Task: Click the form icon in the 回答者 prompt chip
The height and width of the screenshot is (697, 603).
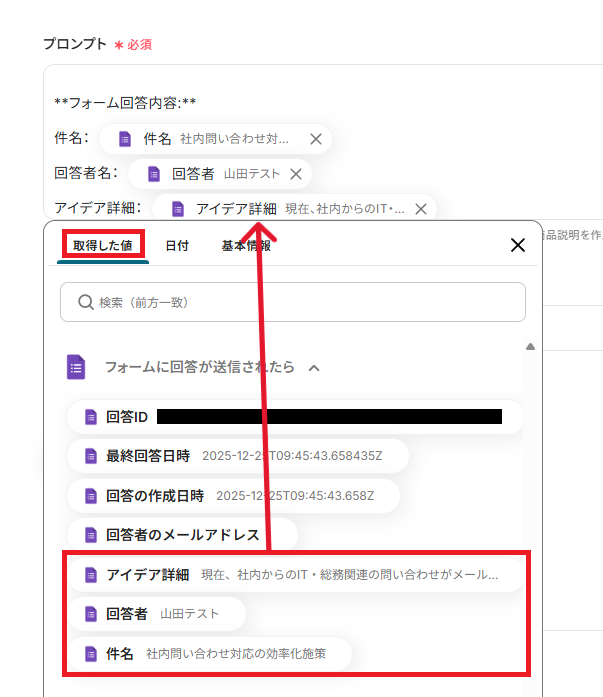Action: pyautogui.click(x=154, y=174)
